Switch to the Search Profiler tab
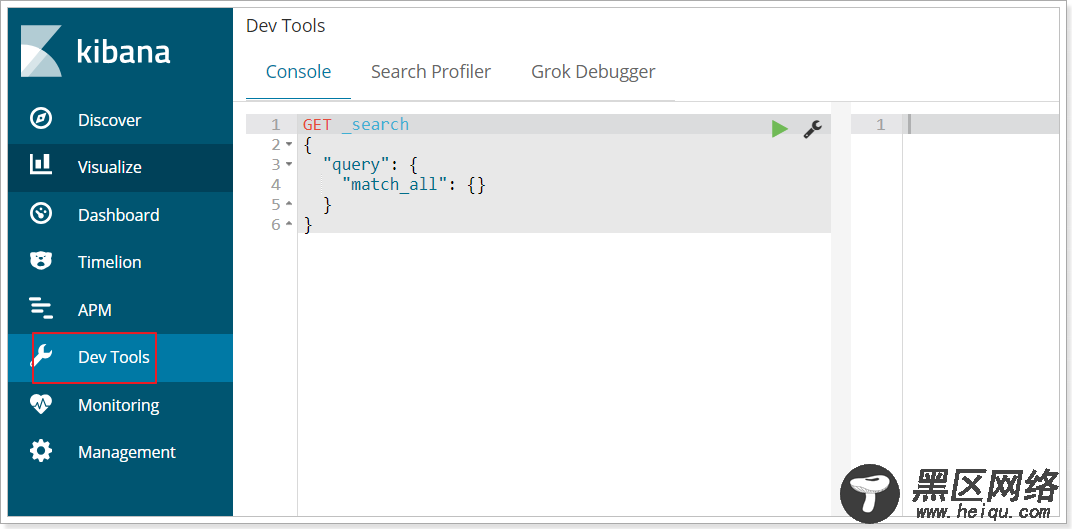Screen dimensions: 1072x529 pos(431,72)
